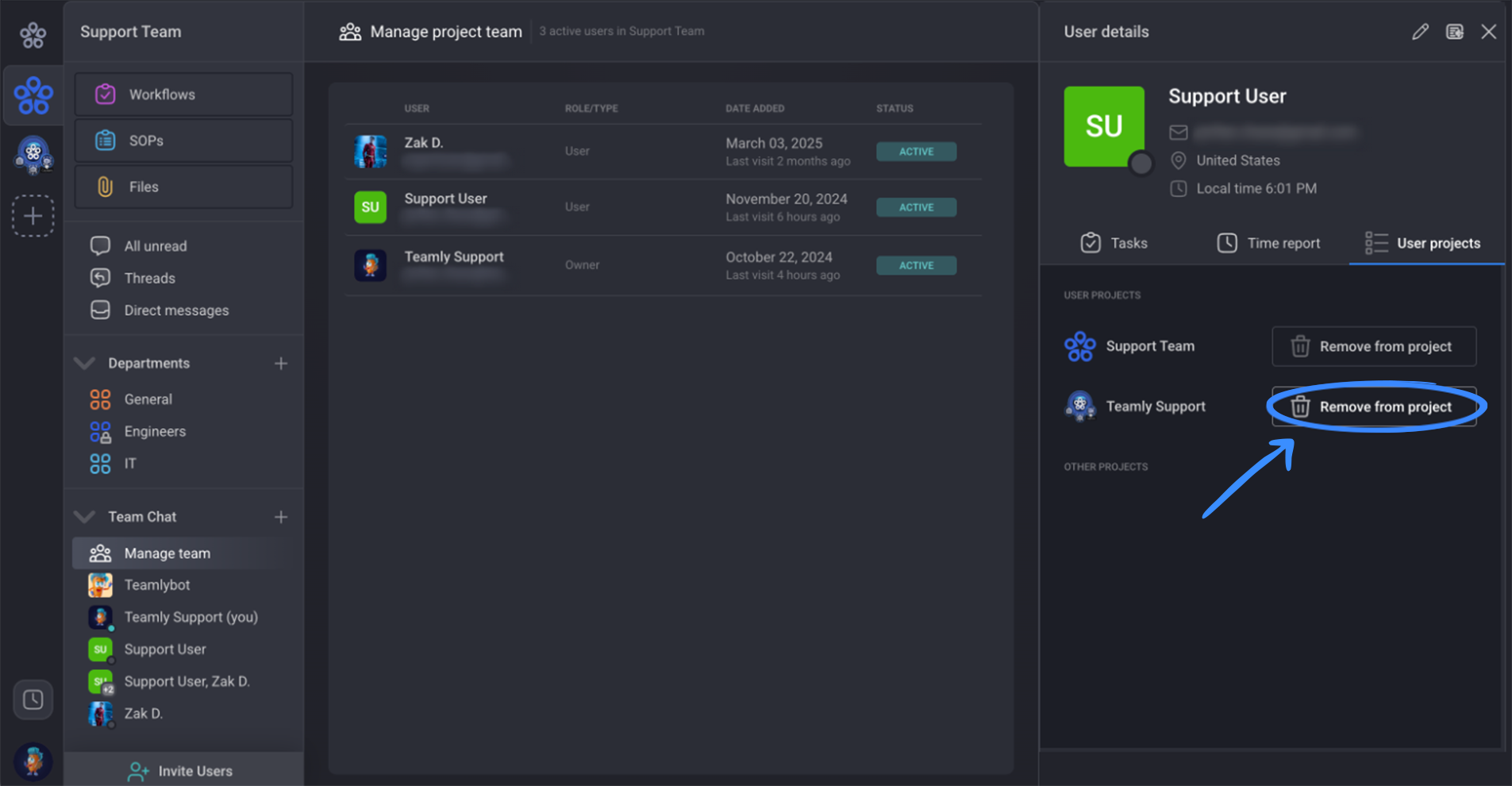The height and width of the screenshot is (786, 1512).
Task: Open the Support User, Zak D. group chat
Action: [x=187, y=681]
